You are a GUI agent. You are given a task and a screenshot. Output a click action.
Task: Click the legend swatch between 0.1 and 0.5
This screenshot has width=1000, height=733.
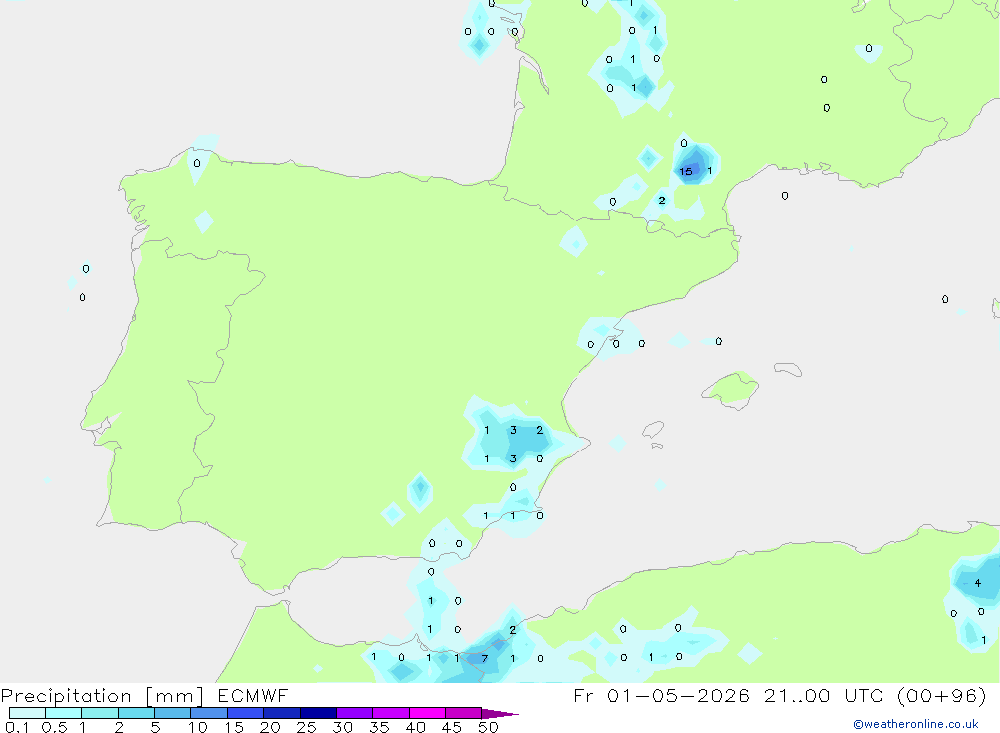point(27,713)
